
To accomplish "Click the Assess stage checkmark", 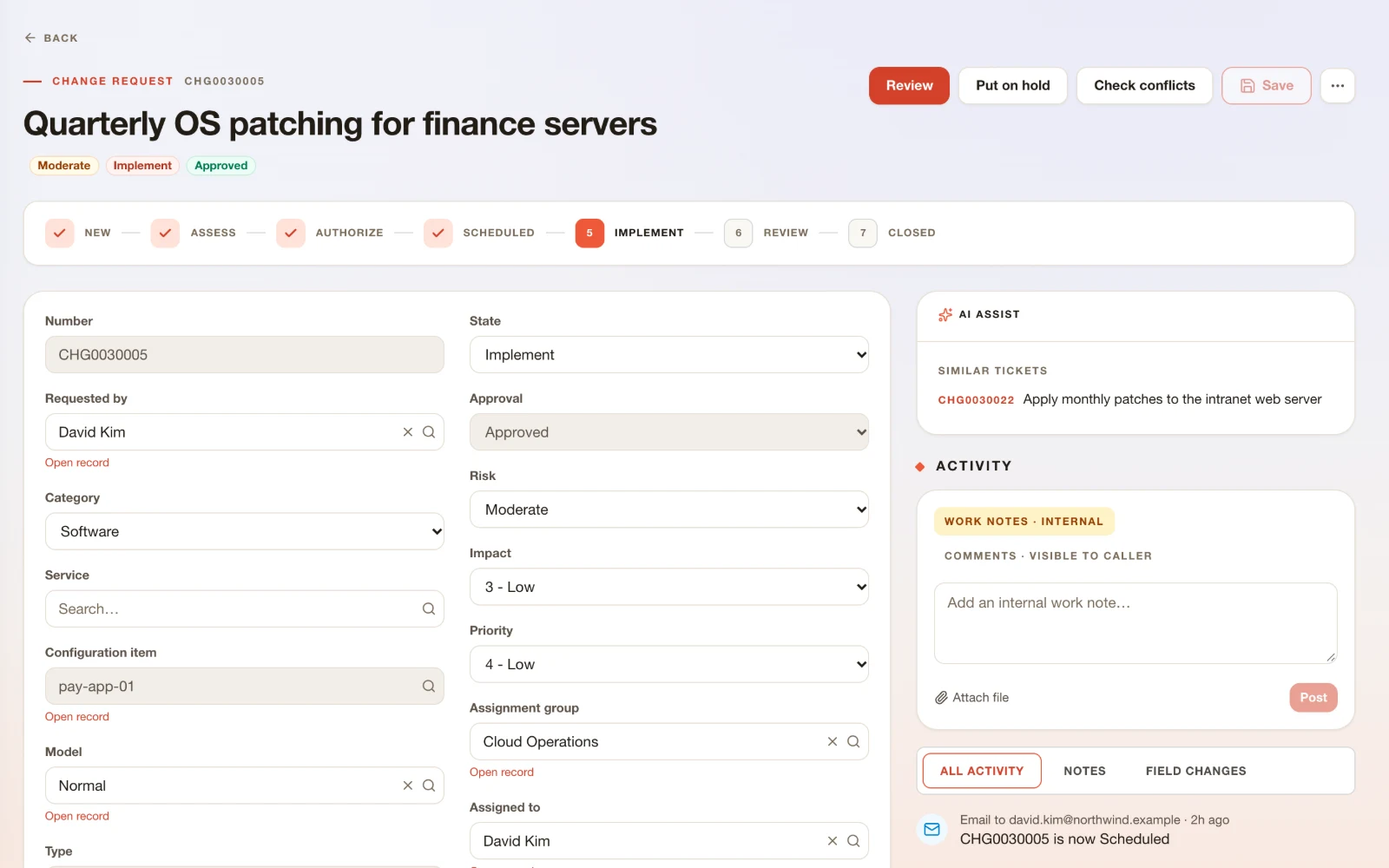I will click(165, 233).
